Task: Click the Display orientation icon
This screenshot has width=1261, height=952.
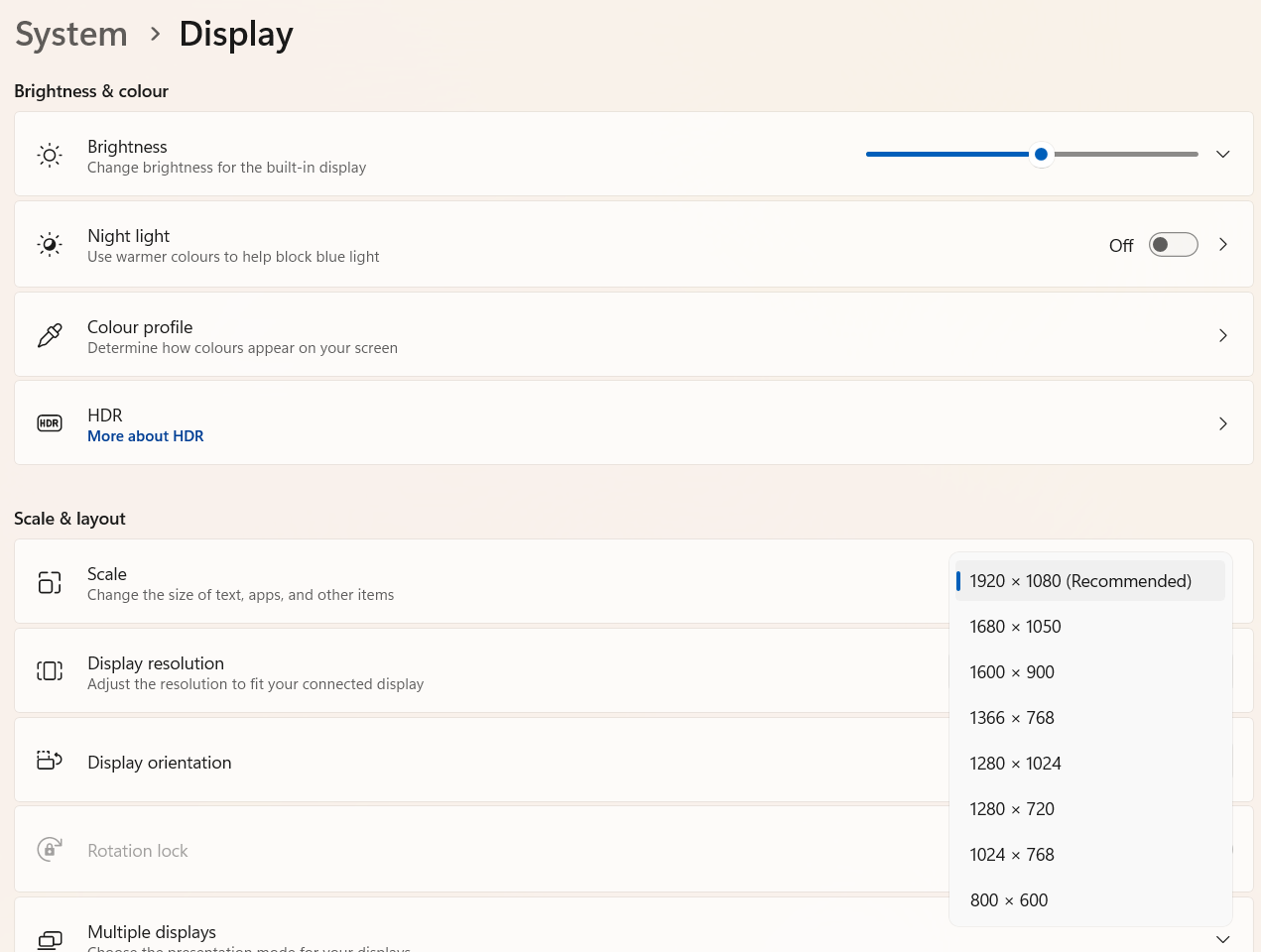Action: point(50,761)
